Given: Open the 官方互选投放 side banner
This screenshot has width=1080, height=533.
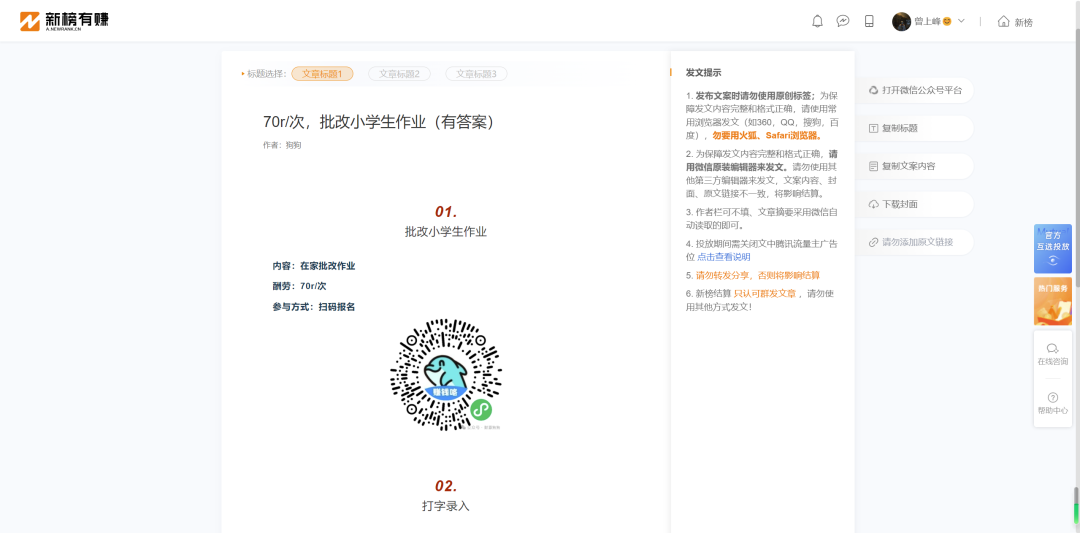Looking at the screenshot, I should (x=1052, y=249).
